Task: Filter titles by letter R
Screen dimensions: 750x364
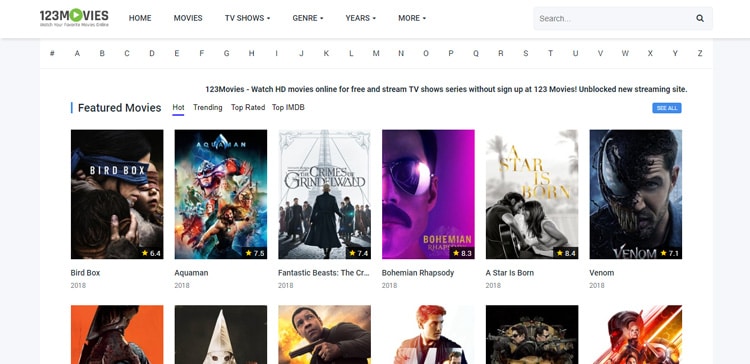Action: (x=500, y=53)
